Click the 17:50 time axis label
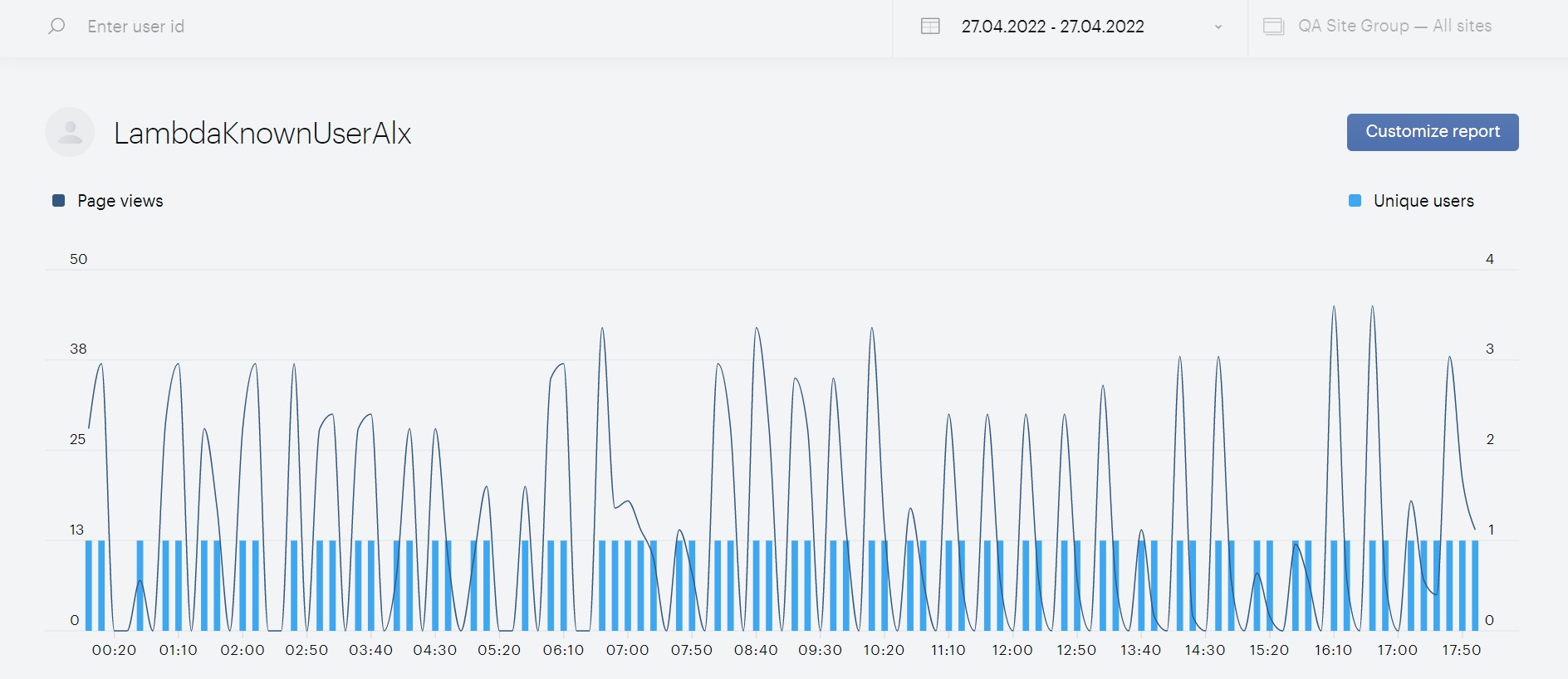 1462,650
